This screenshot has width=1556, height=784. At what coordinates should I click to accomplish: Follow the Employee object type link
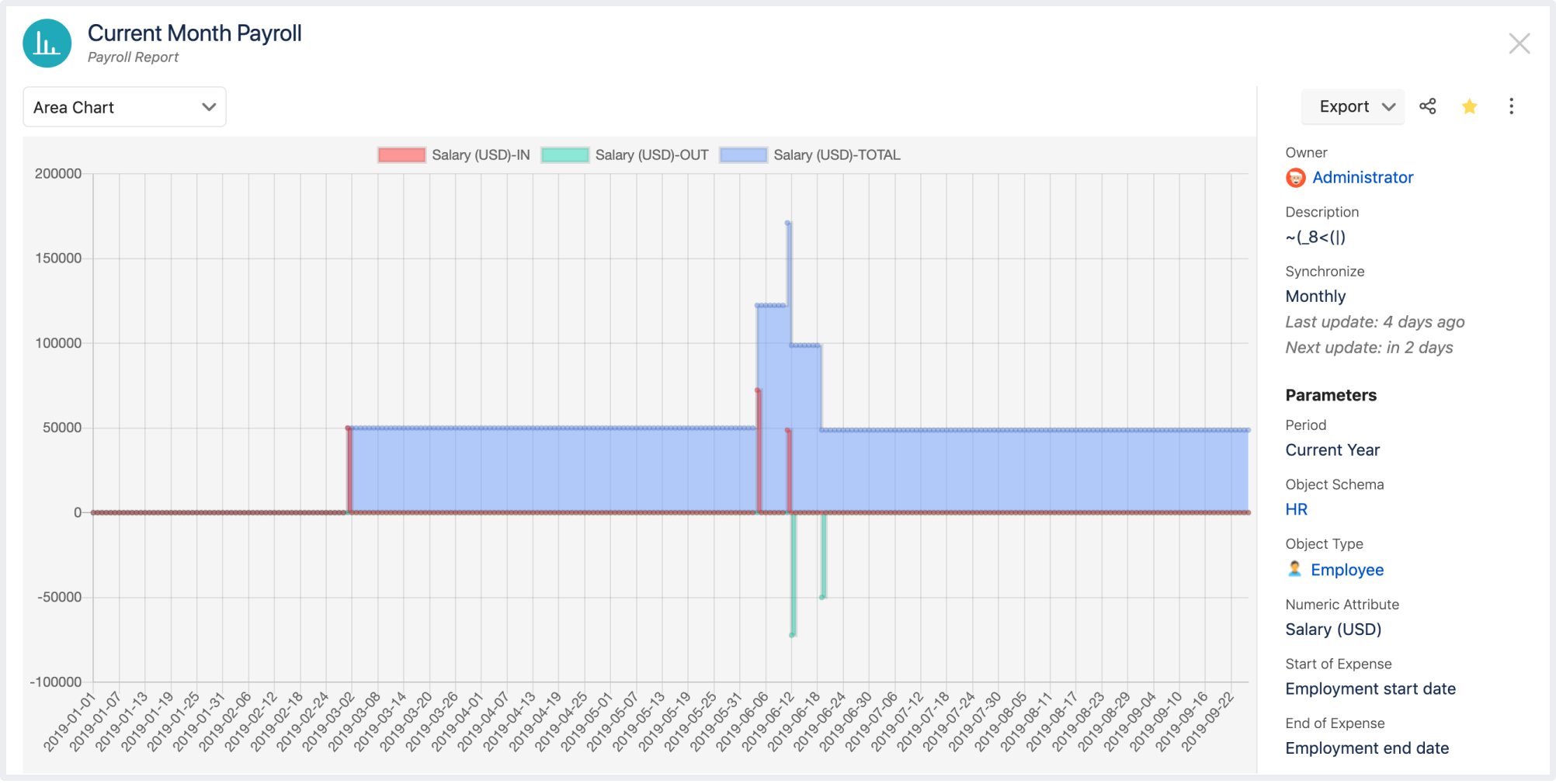tap(1346, 570)
